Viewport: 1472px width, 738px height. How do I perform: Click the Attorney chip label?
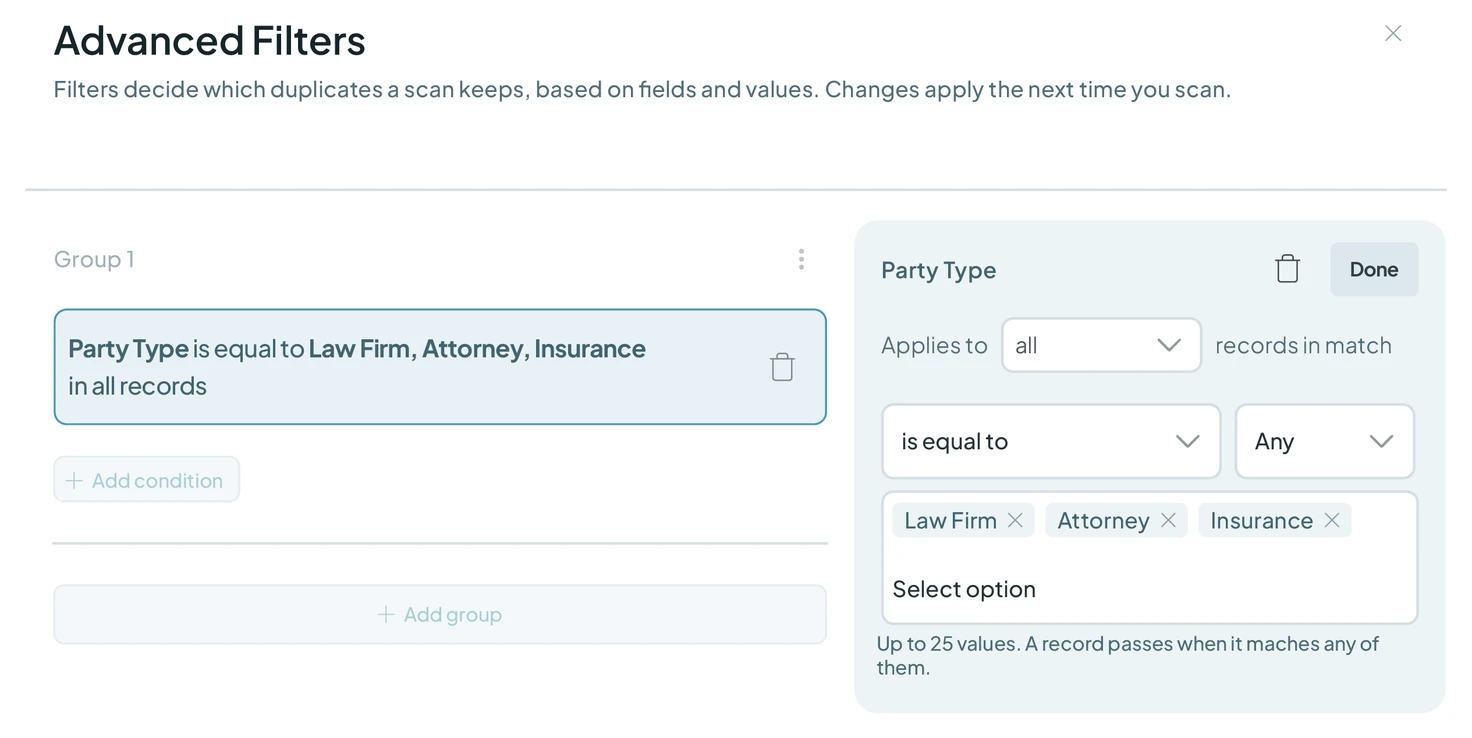[1103, 520]
